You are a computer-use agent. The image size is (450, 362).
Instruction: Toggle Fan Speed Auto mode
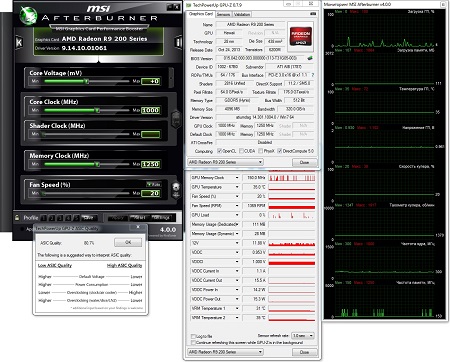(154, 184)
